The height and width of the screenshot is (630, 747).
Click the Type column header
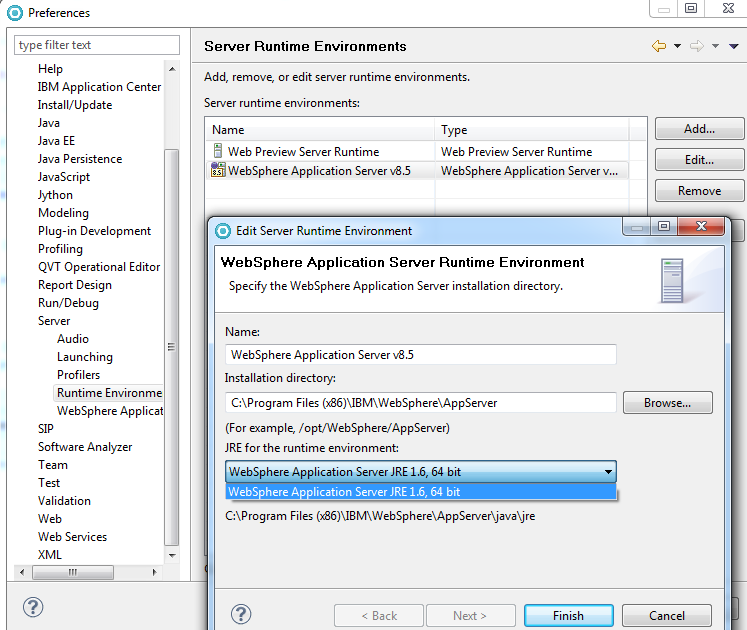click(532, 130)
